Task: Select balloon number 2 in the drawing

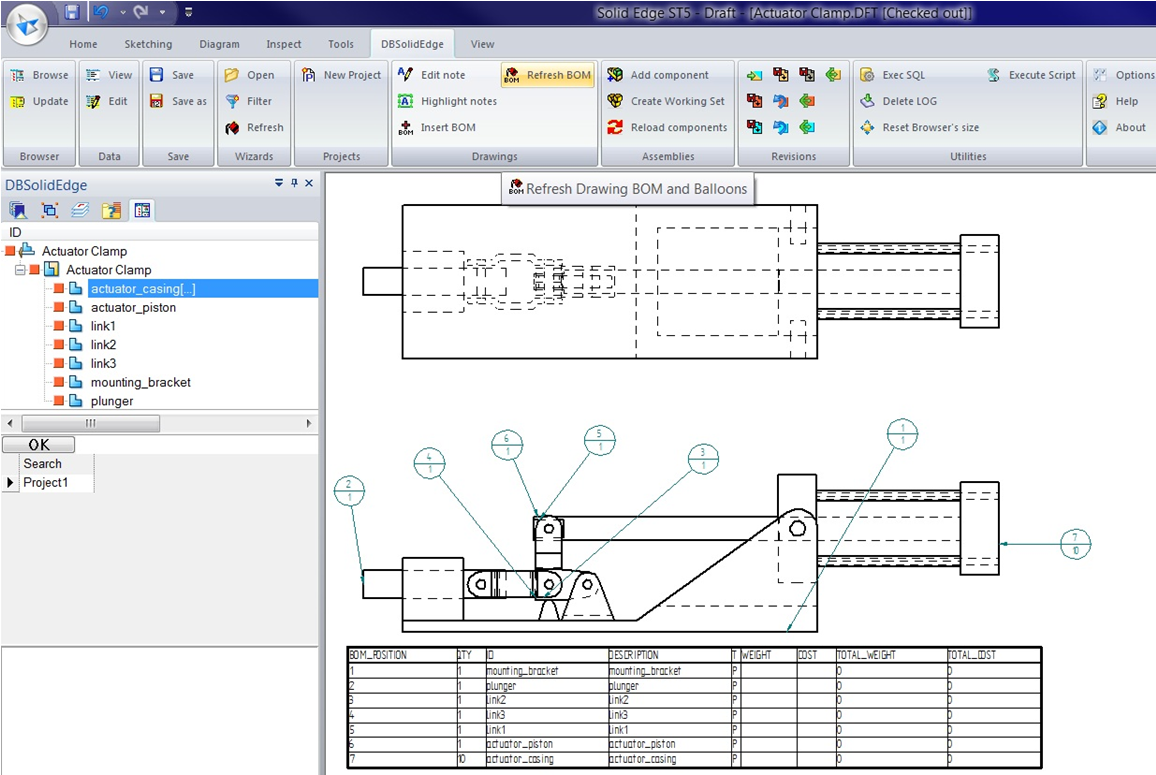Action: (x=349, y=490)
